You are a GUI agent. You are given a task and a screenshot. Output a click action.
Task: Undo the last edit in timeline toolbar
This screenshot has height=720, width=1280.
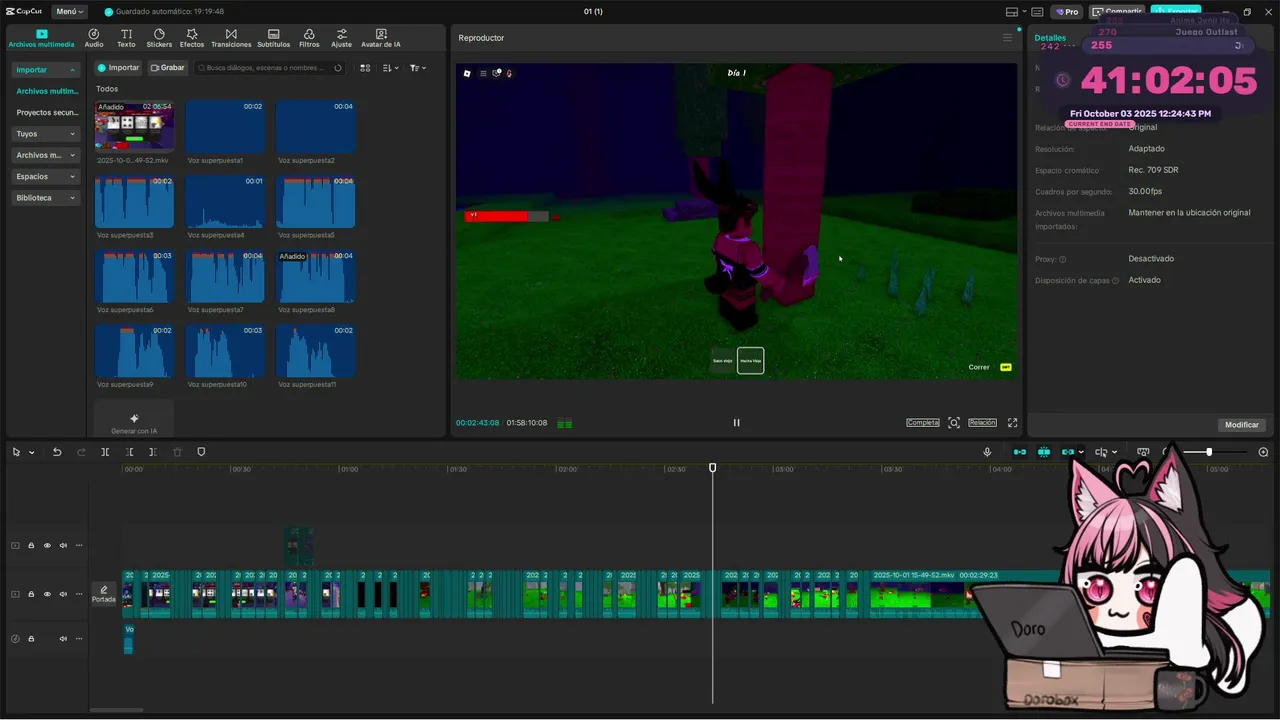57,452
